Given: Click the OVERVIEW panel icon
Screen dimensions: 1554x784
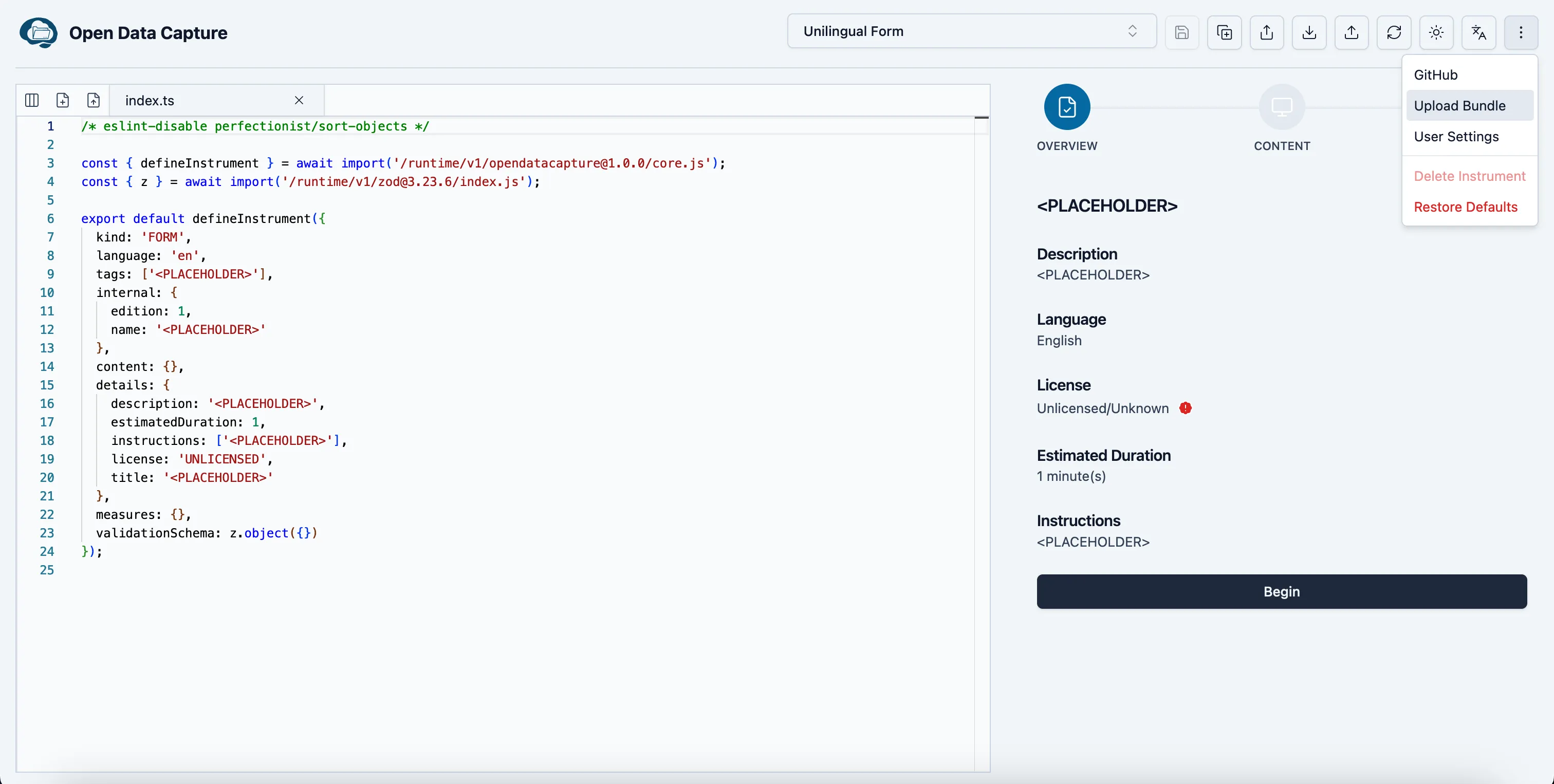Looking at the screenshot, I should pyautogui.click(x=1066, y=107).
